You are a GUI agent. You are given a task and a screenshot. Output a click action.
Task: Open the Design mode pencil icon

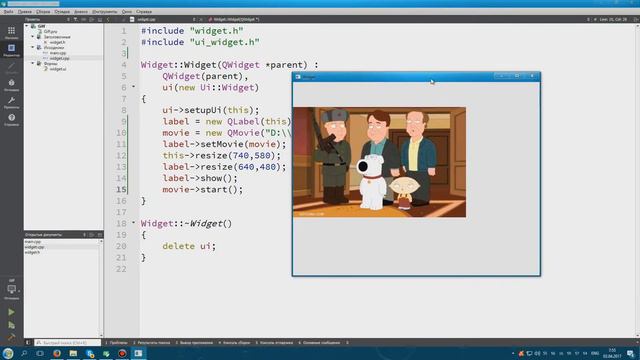[11, 66]
